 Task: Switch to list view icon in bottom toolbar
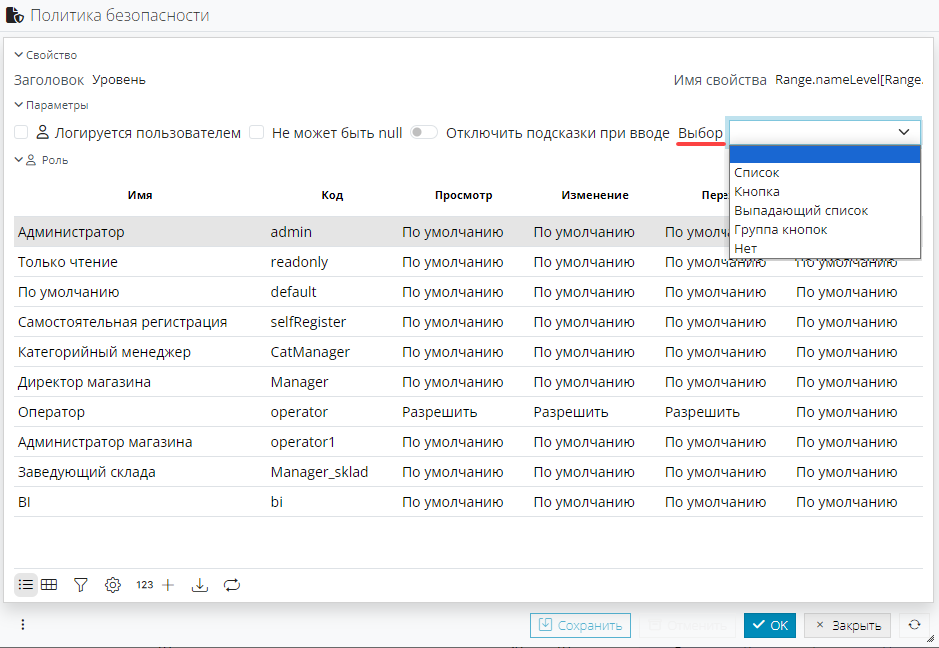(26, 584)
